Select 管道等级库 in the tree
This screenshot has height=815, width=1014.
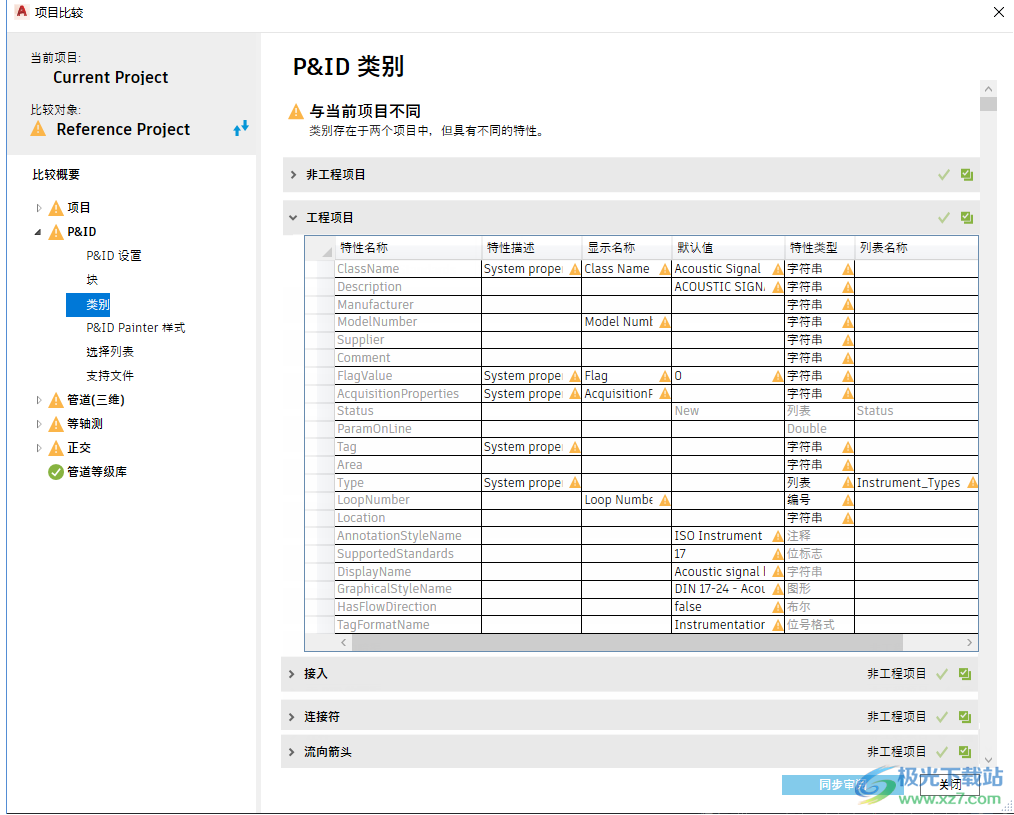point(97,472)
